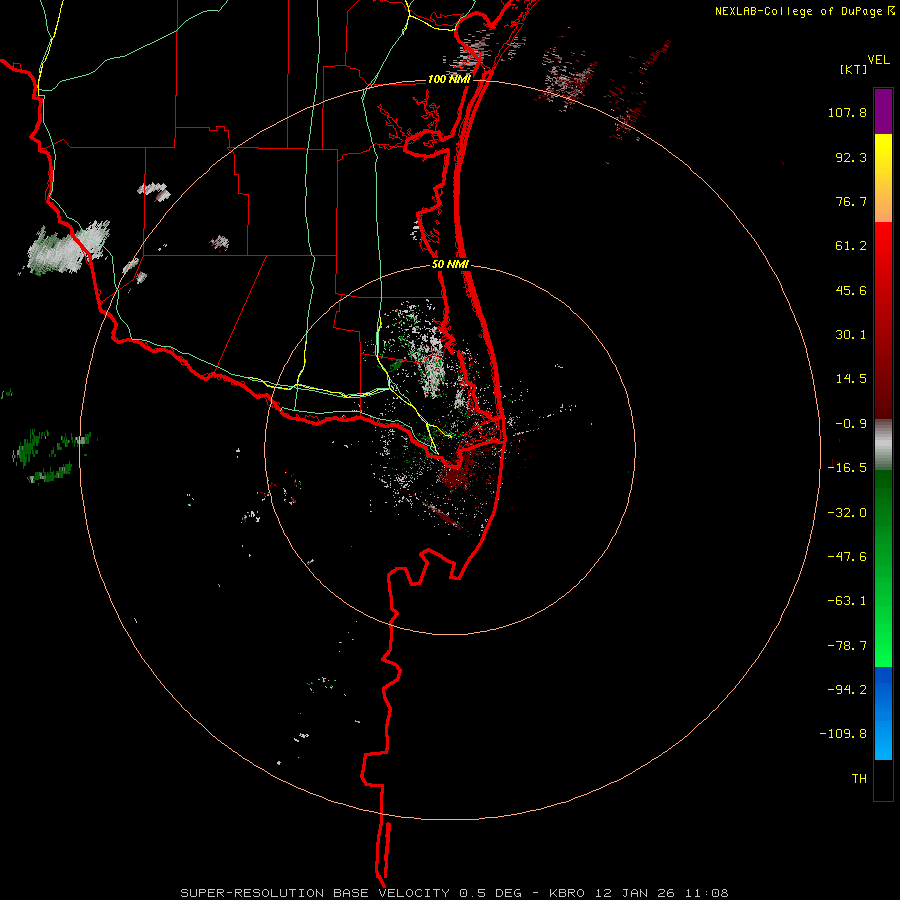Click the green segment of the color bar

(x=883, y=568)
